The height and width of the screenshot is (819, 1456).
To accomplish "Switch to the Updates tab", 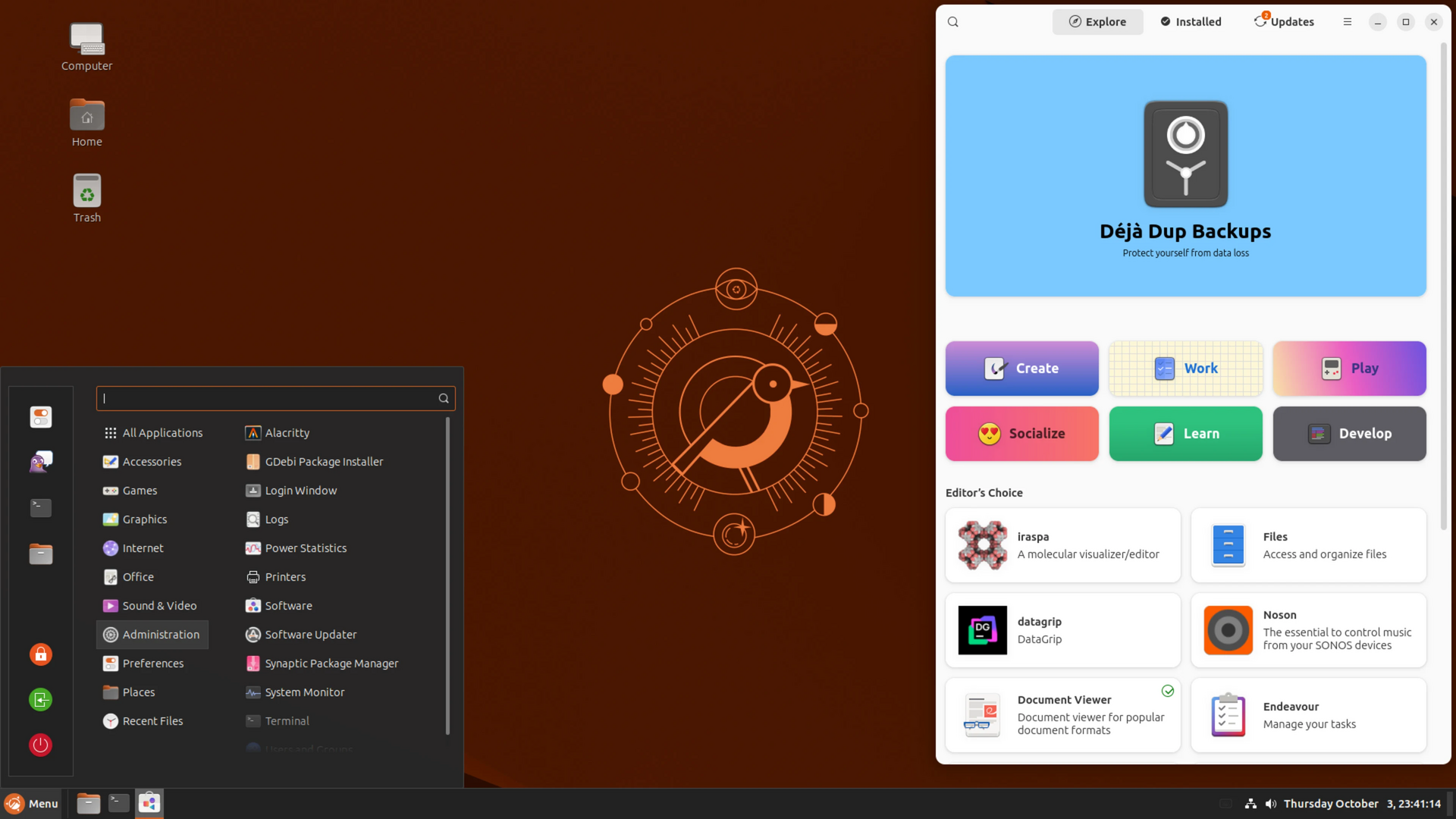I will (x=1284, y=22).
